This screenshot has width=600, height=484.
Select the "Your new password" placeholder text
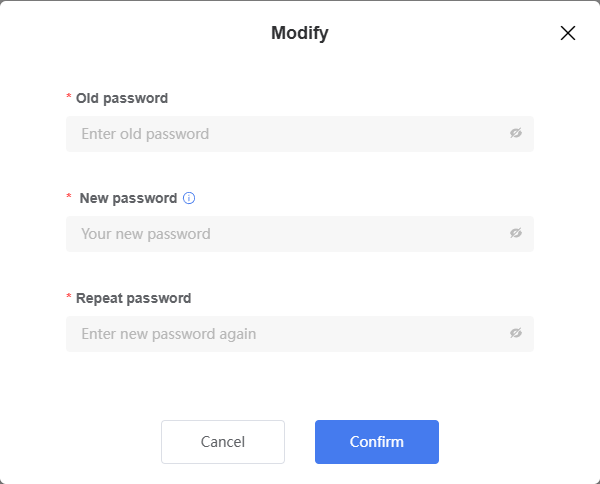pos(146,234)
